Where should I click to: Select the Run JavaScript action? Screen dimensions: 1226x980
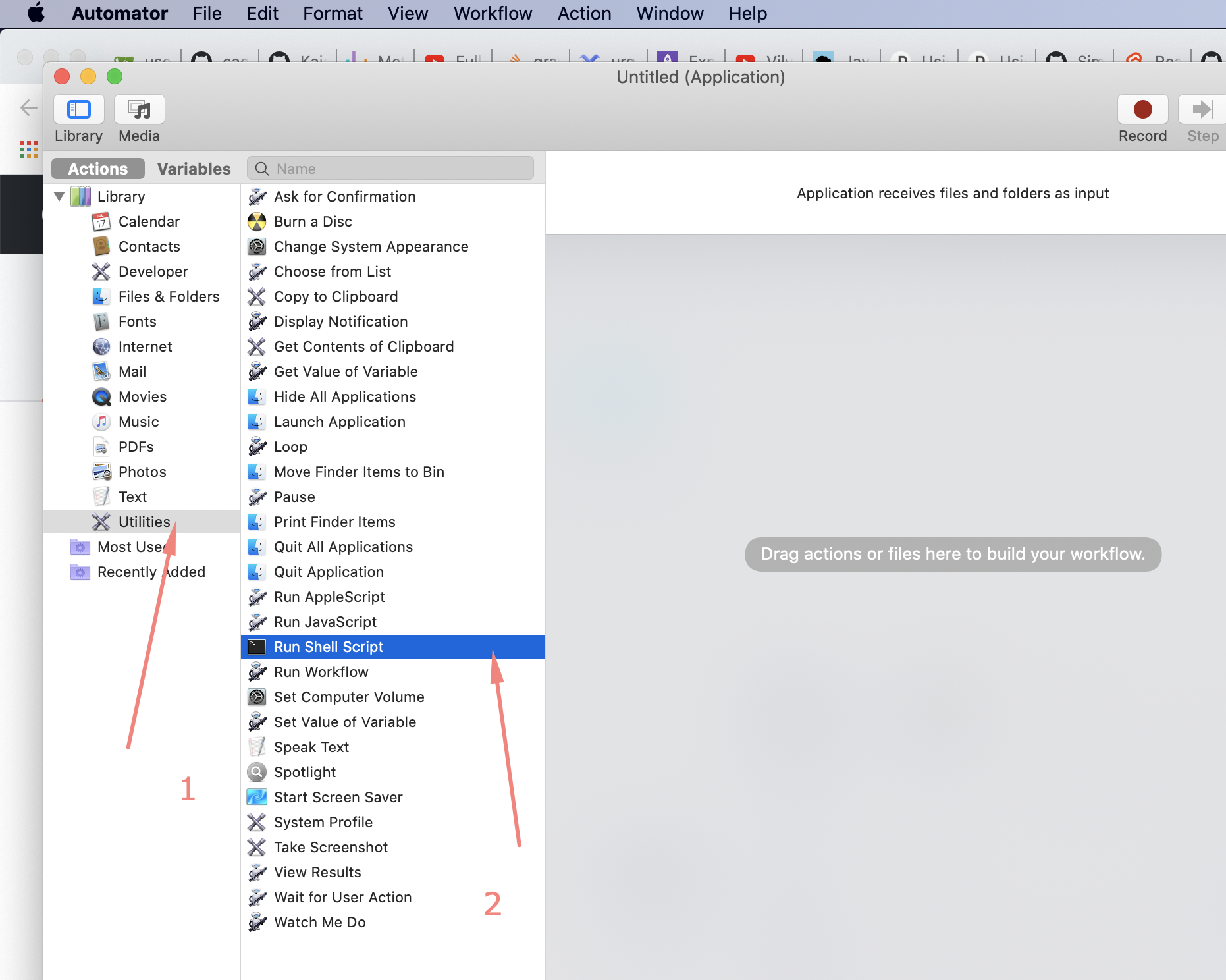[393, 622]
